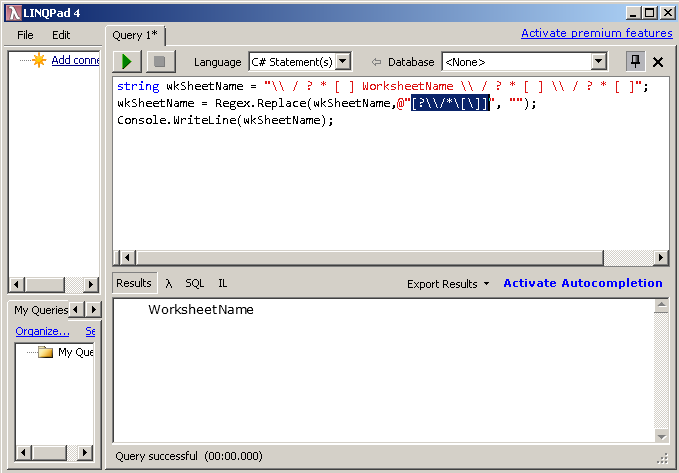Click the <None> database combo box
679x473 pixels.
[524, 62]
